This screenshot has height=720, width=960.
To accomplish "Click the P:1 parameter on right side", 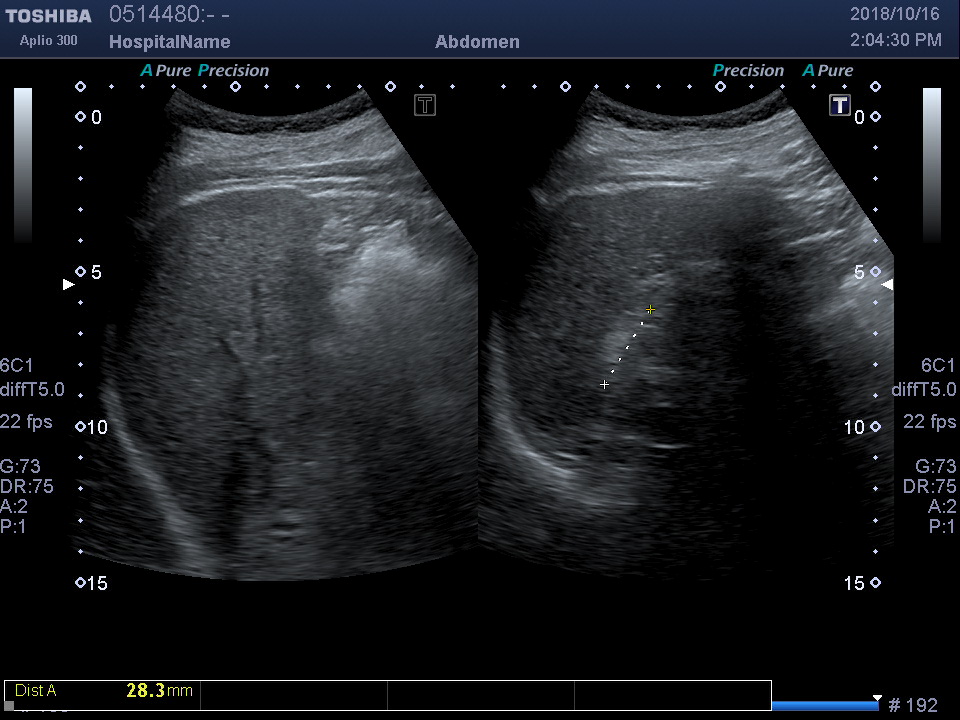I will pos(942,527).
